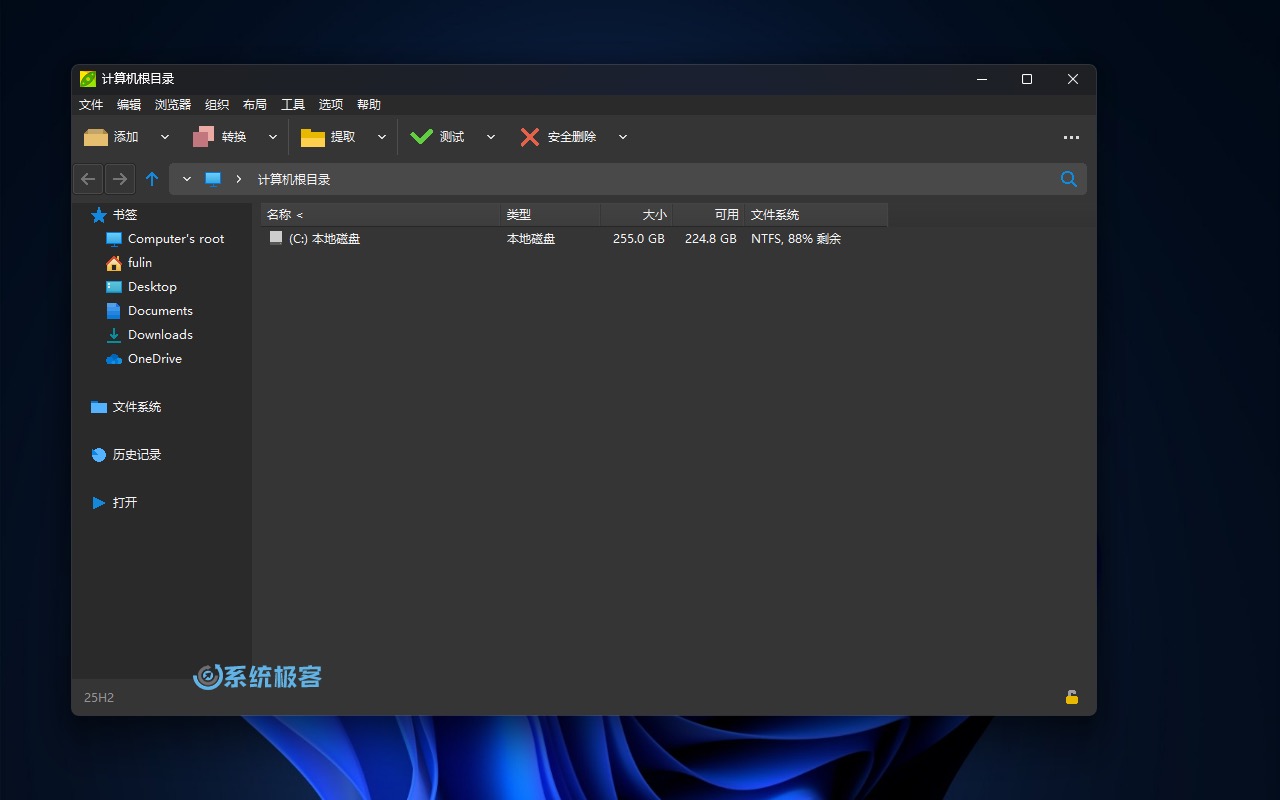Open the address bar history dropdown chevron

click(187, 179)
